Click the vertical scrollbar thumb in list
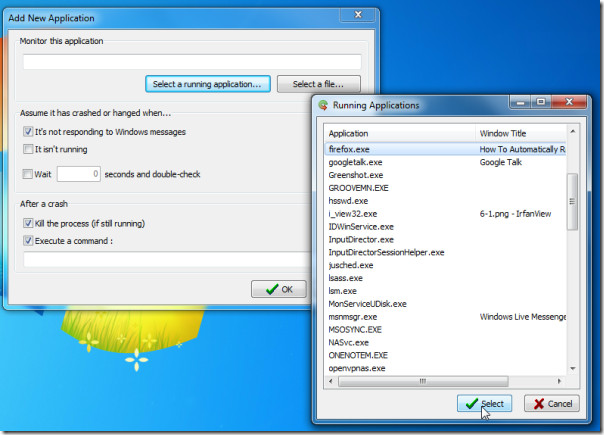 [x=572, y=202]
